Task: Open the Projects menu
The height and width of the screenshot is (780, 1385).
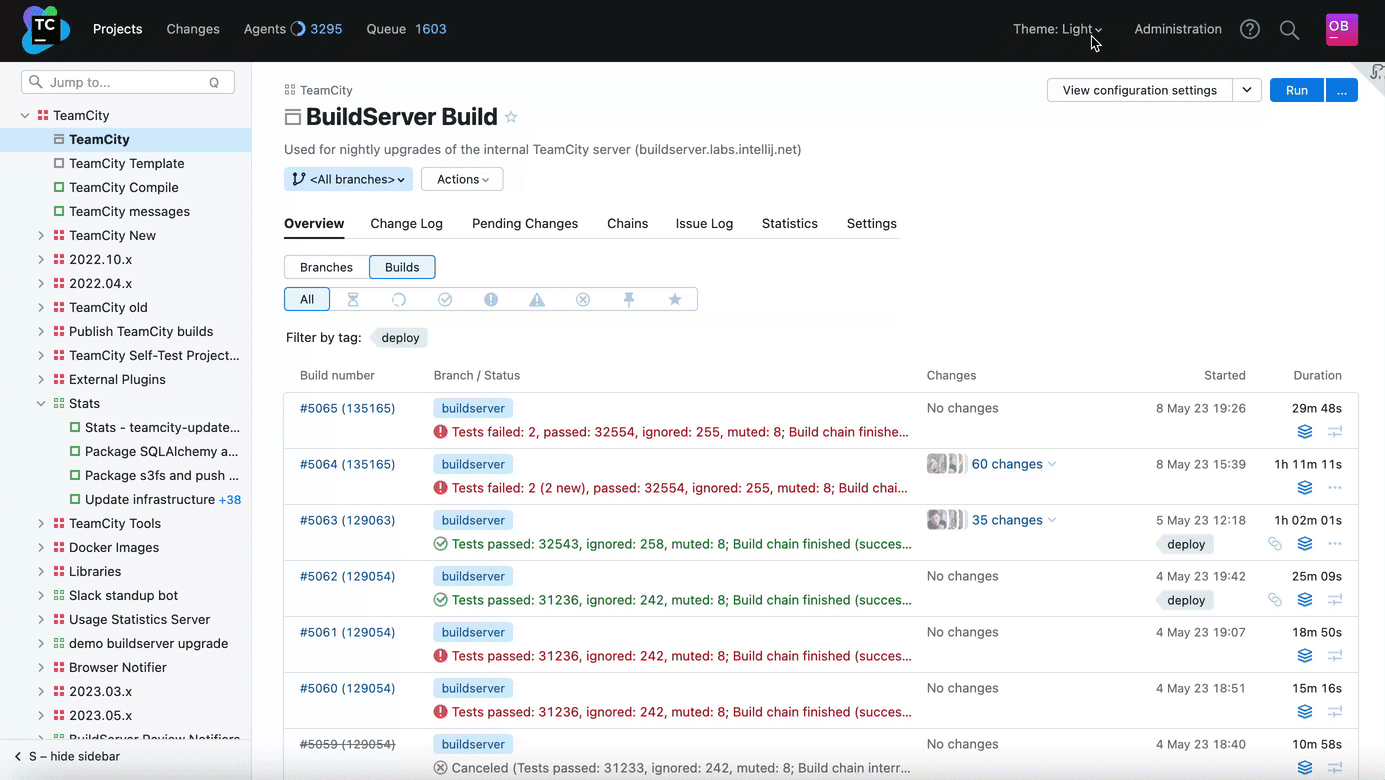Action: 118,29
